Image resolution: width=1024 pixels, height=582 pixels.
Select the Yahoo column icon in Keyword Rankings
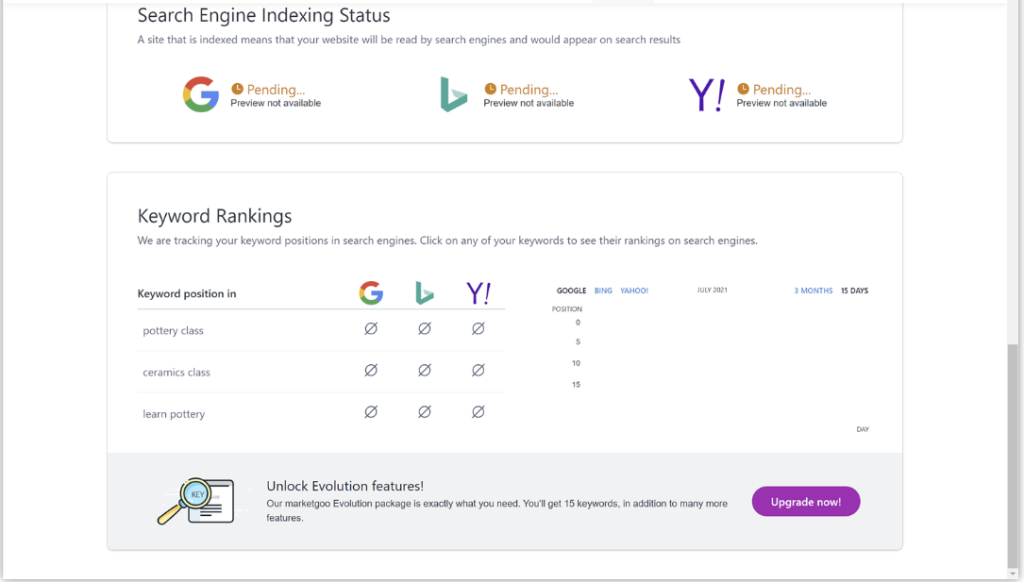pos(478,293)
